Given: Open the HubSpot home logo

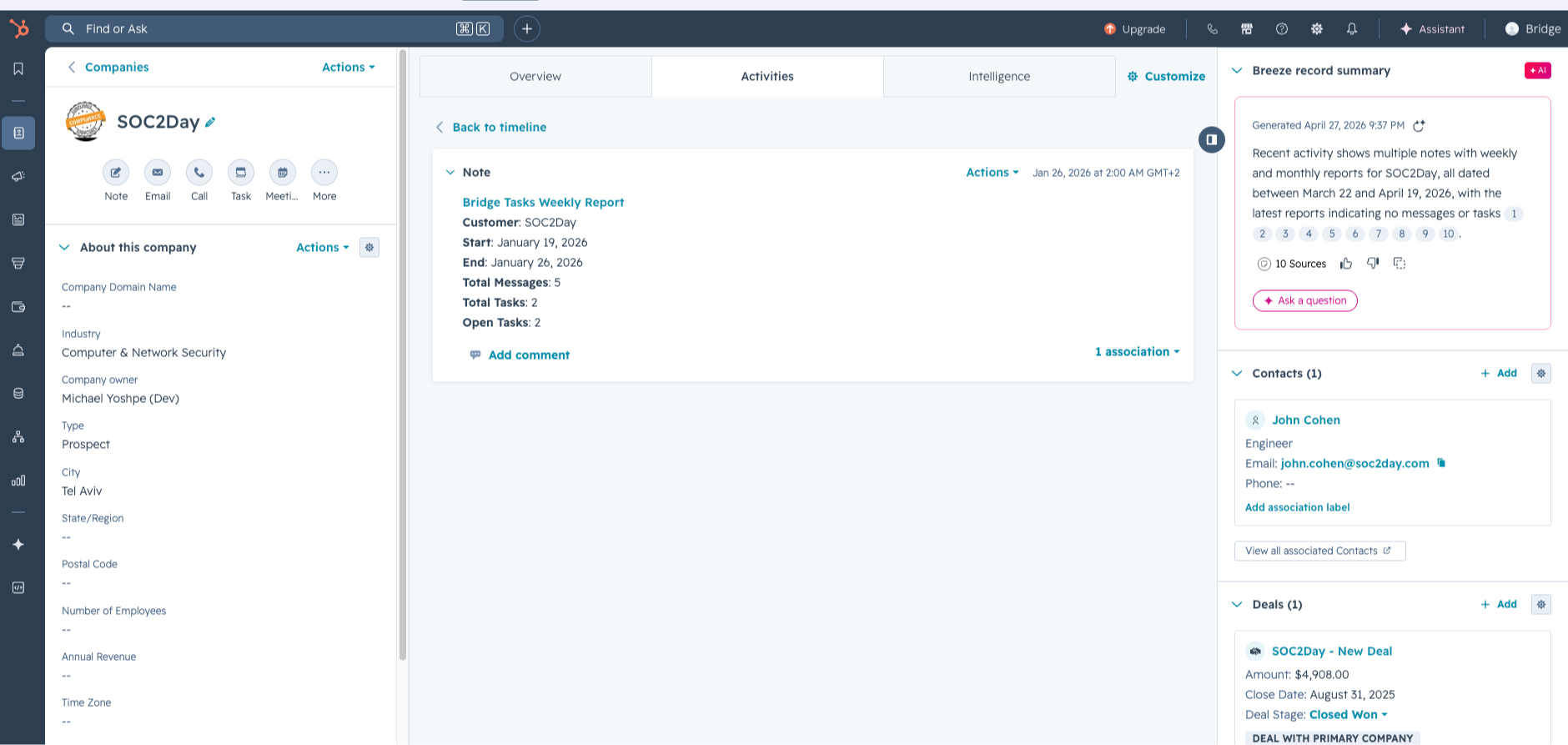Looking at the screenshot, I should click(x=18, y=29).
